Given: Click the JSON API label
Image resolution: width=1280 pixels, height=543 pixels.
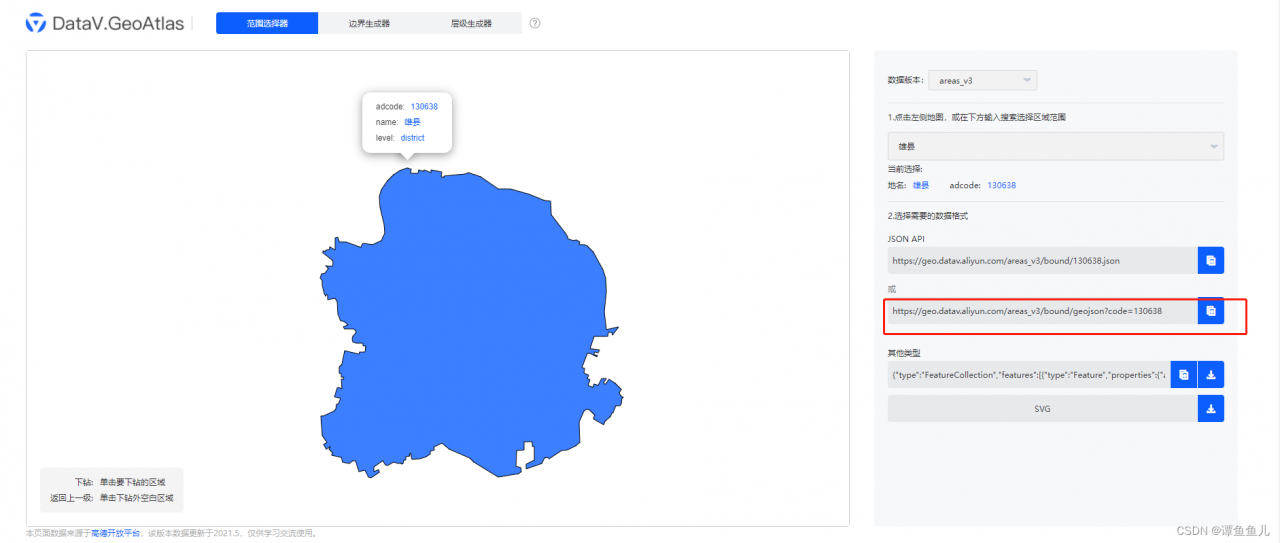Looking at the screenshot, I should (906, 238).
